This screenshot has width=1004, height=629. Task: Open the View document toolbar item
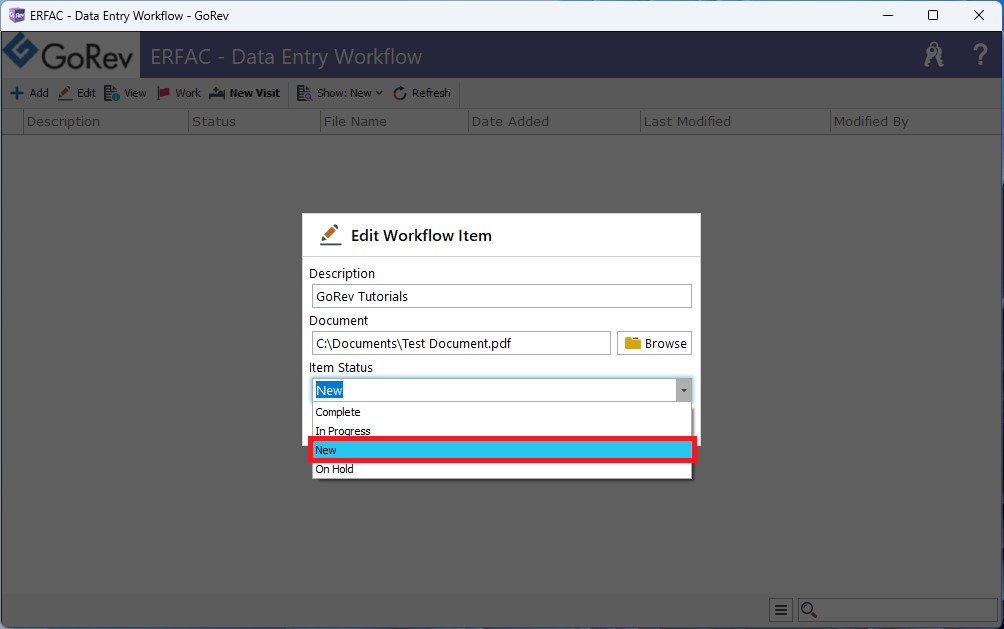[x=126, y=93]
